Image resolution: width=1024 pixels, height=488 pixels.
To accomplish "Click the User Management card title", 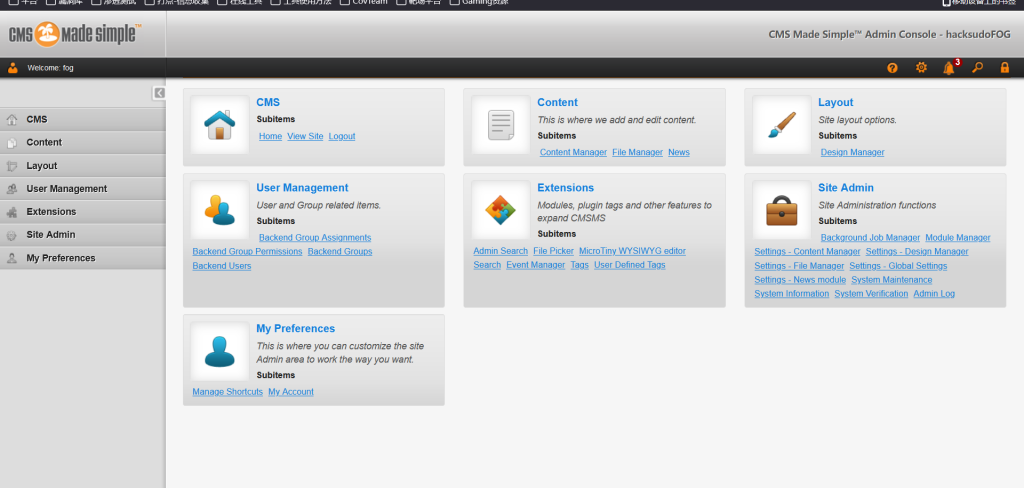I will pyautogui.click(x=302, y=188).
